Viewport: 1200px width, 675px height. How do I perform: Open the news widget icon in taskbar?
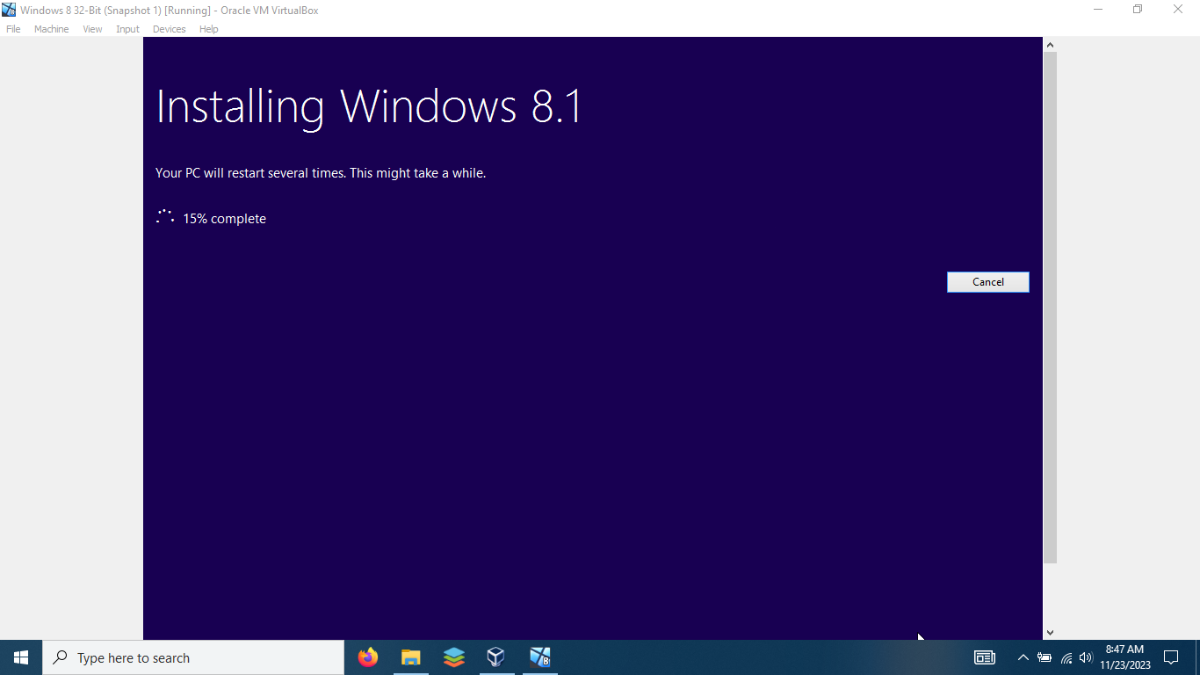985,657
